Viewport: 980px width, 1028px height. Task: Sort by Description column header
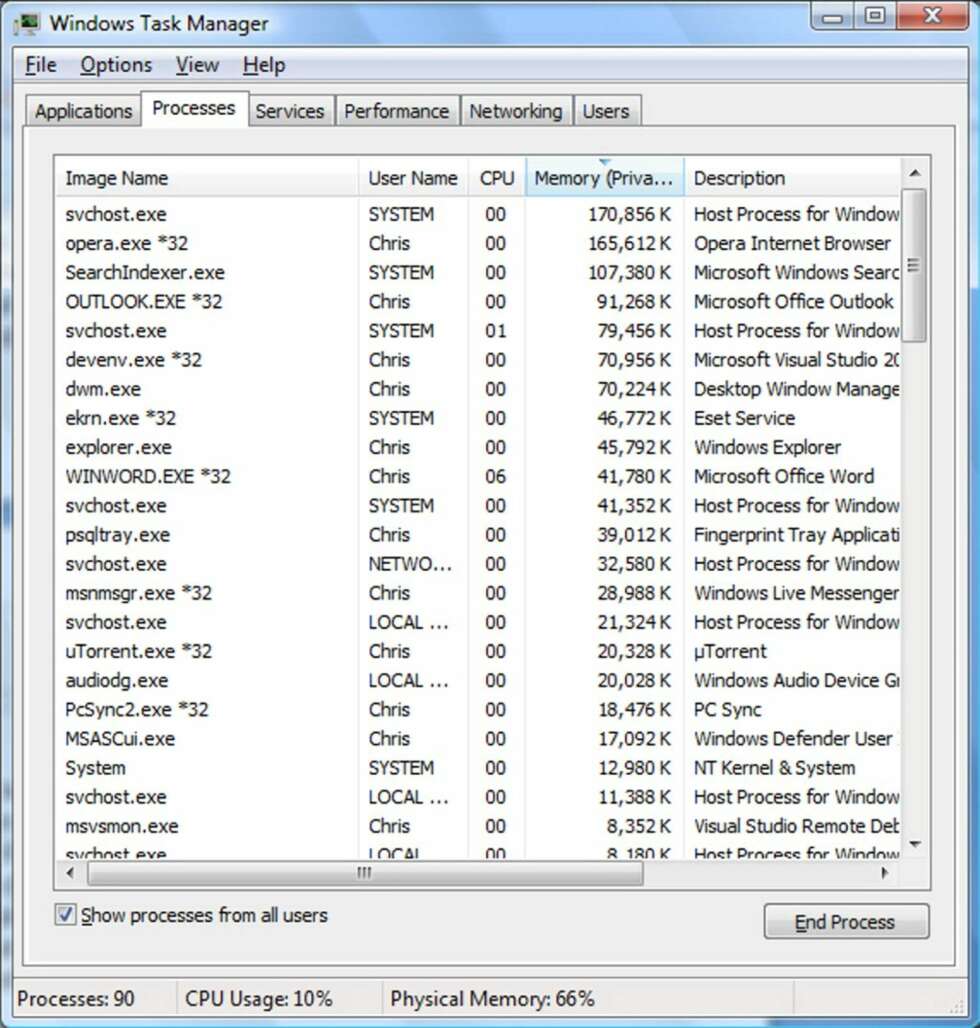[x=792, y=178]
